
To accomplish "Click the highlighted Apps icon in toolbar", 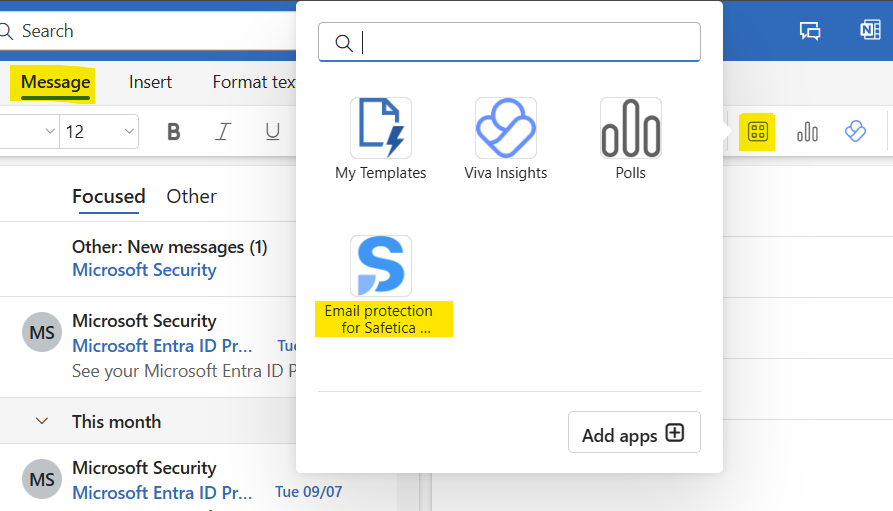I will [x=758, y=132].
